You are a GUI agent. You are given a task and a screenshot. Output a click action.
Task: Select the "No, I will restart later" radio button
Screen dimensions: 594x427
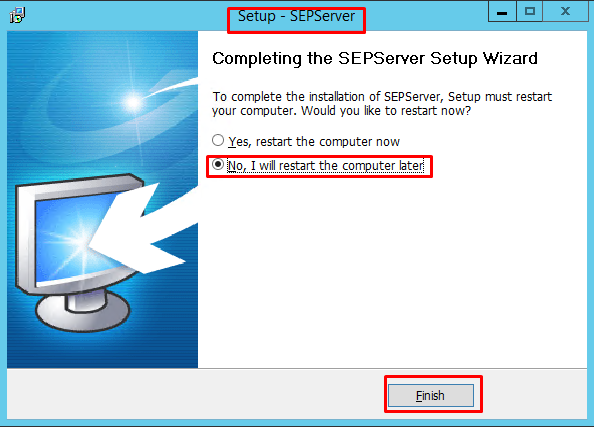click(x=218, y=164)
